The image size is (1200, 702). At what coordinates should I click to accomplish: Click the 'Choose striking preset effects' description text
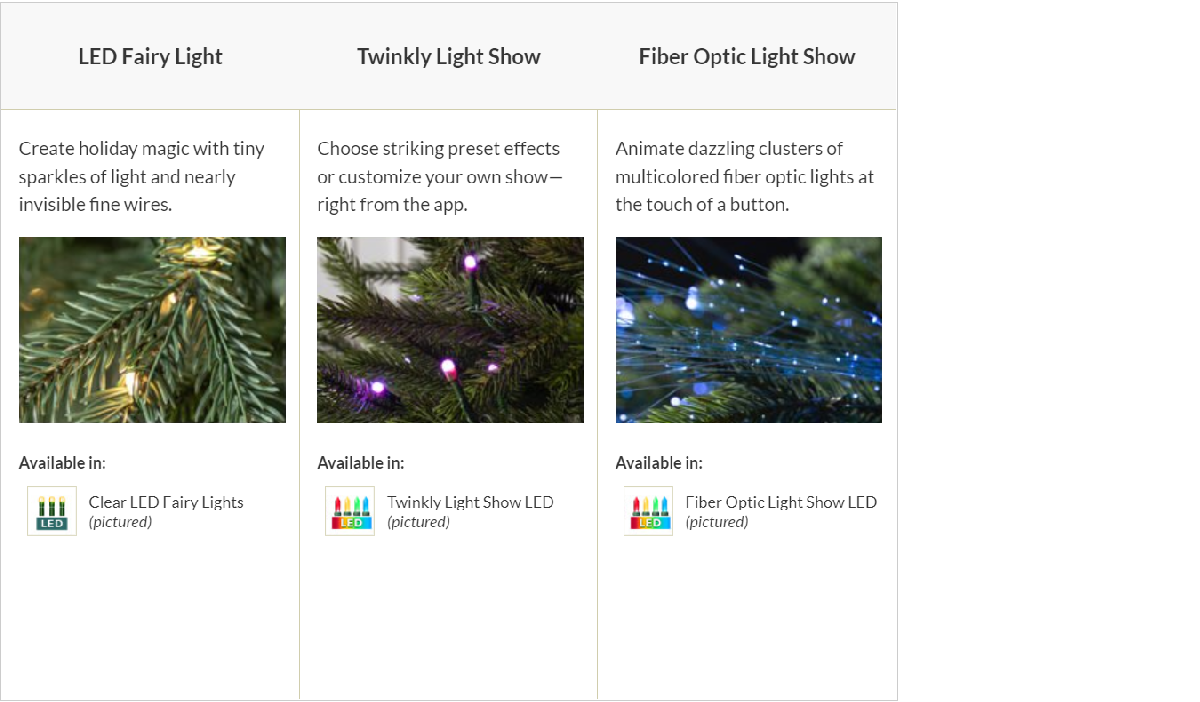440,177
